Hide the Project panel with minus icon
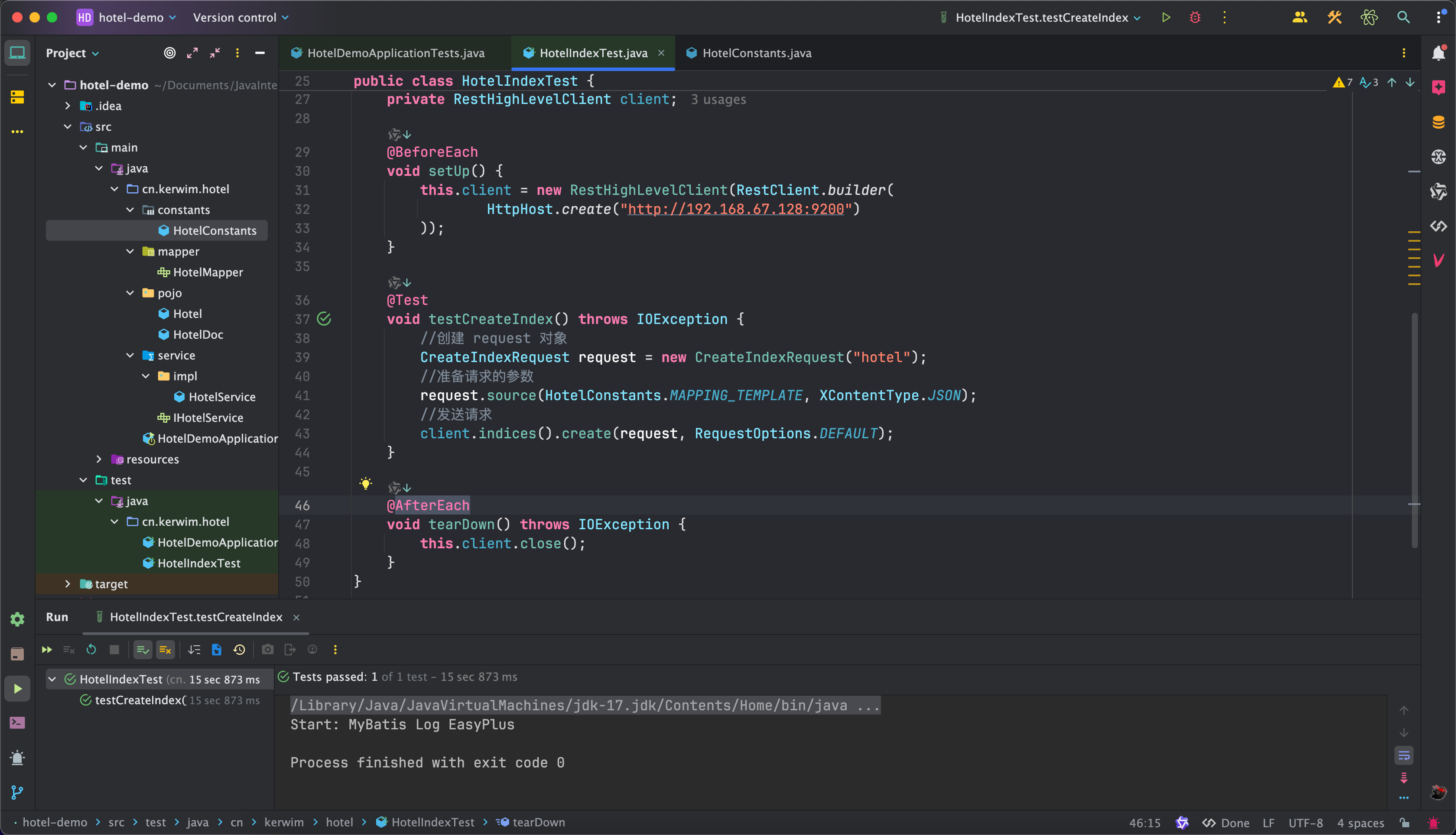This screenshot has height=835, width=1456. point(260,53)
